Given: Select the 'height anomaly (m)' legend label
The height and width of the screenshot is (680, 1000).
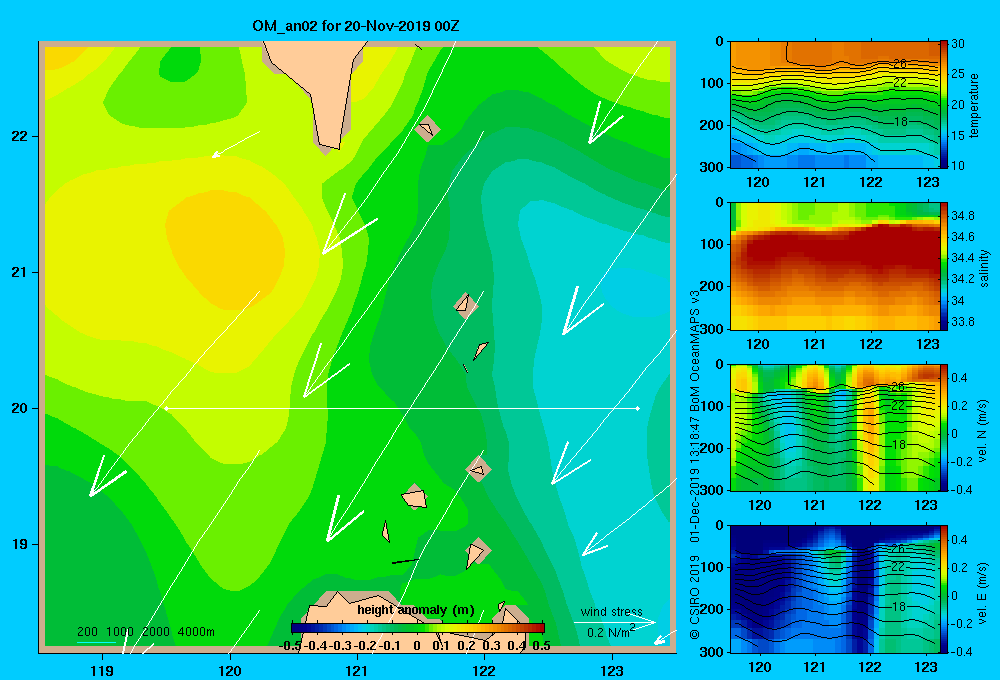Looking at the screenshot, I should (x=416, y=610).
